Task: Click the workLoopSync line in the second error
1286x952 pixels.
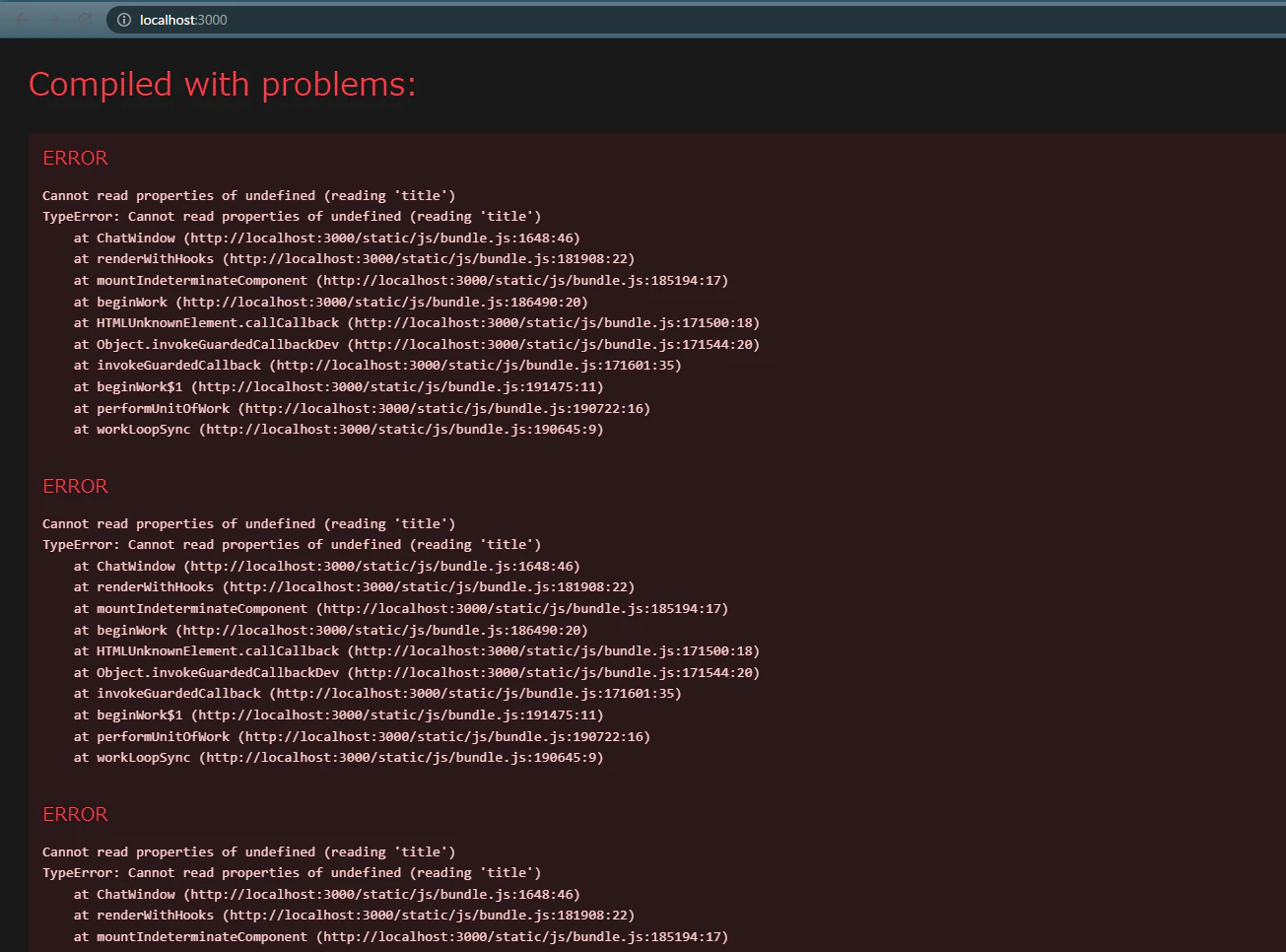Action: [338, 757]
